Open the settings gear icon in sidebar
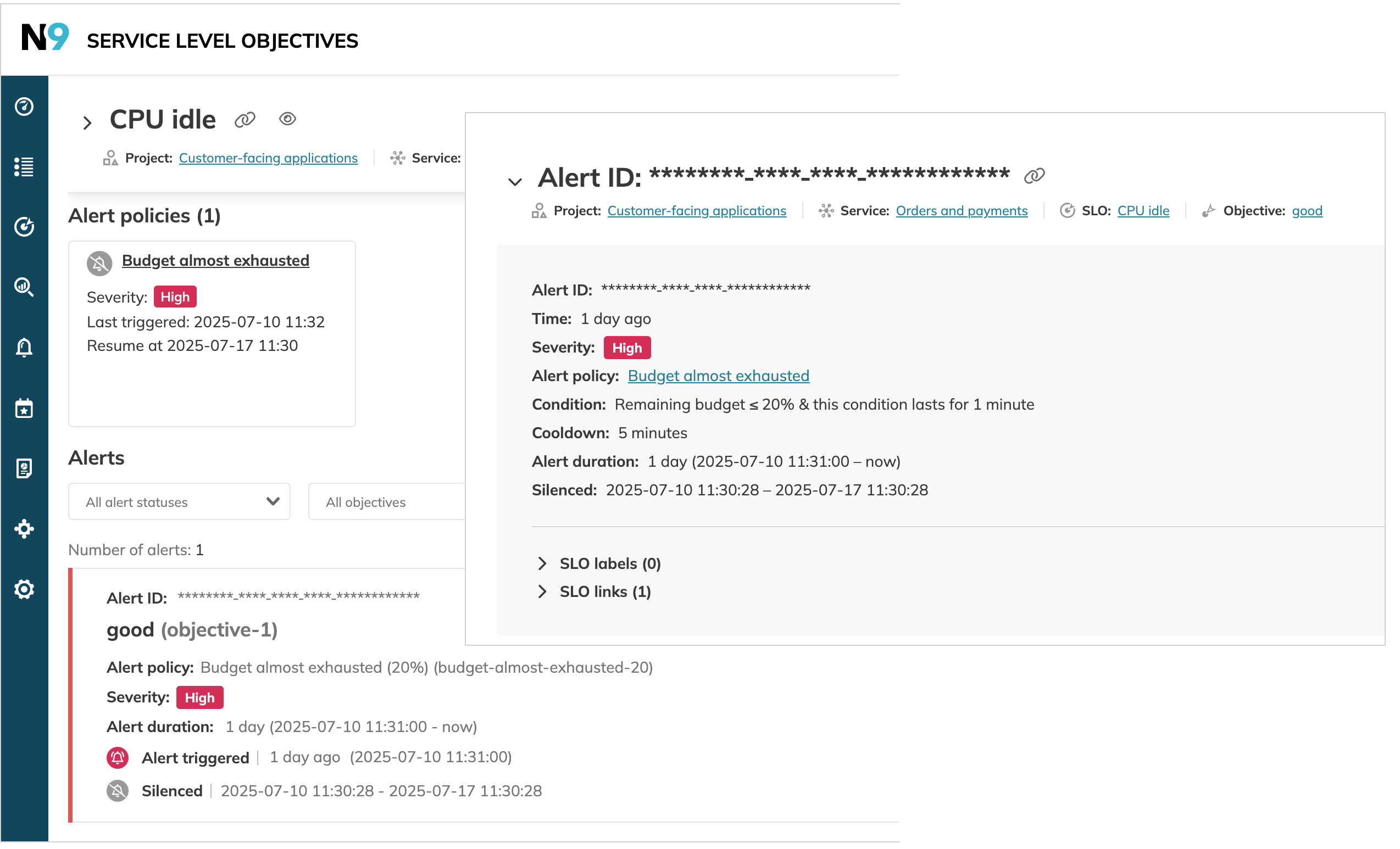 pos(24,589)
